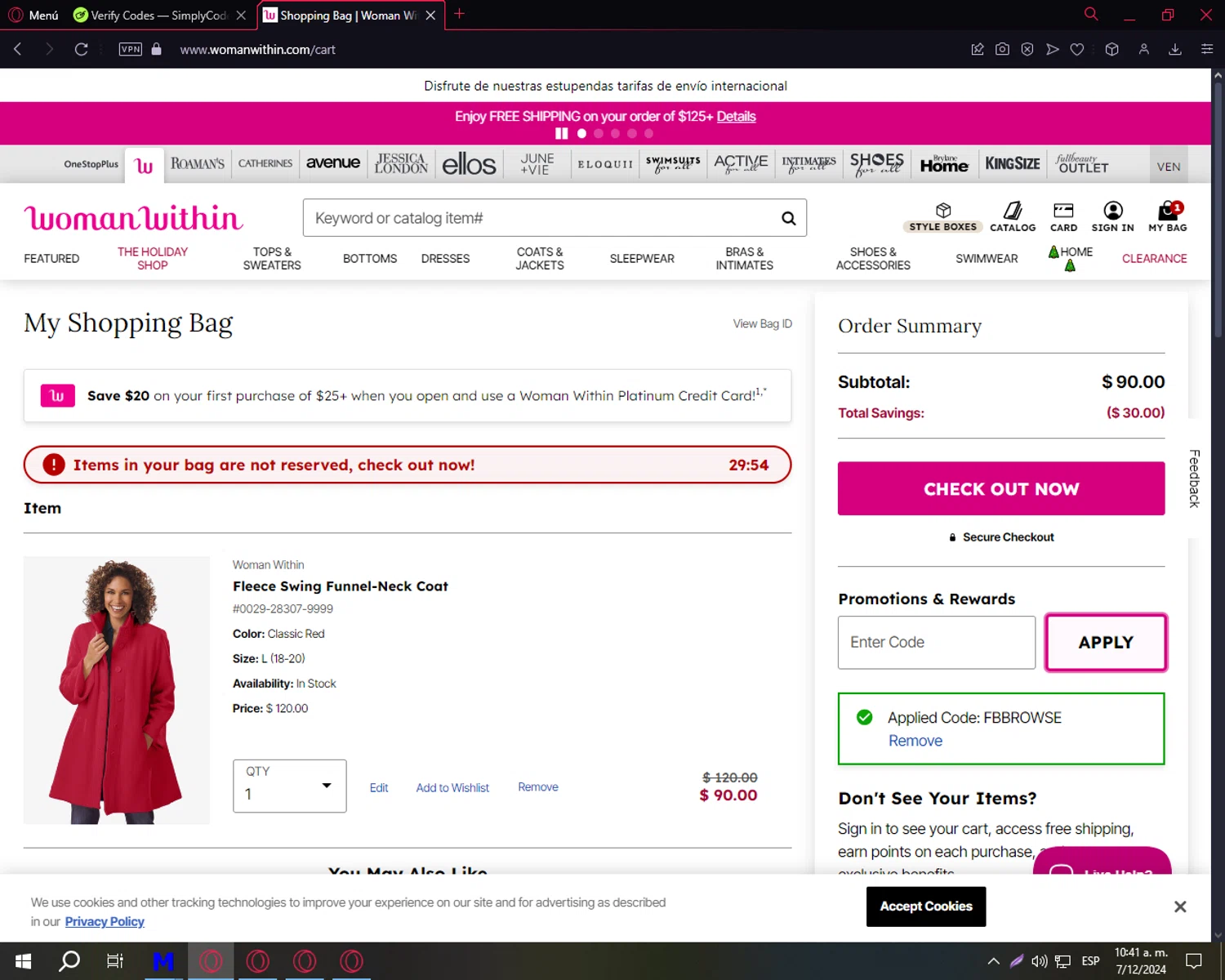Open Style Boxes icon
Viewport: 1225px width, 980px height.
pos(943,217)
